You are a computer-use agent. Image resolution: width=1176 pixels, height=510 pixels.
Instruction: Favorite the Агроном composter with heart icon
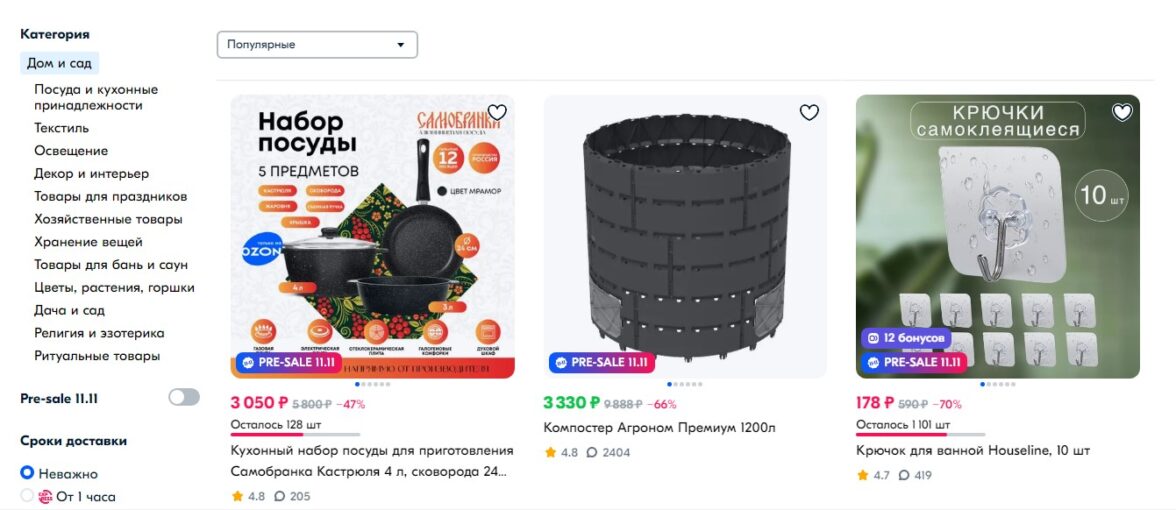[809, 113]
